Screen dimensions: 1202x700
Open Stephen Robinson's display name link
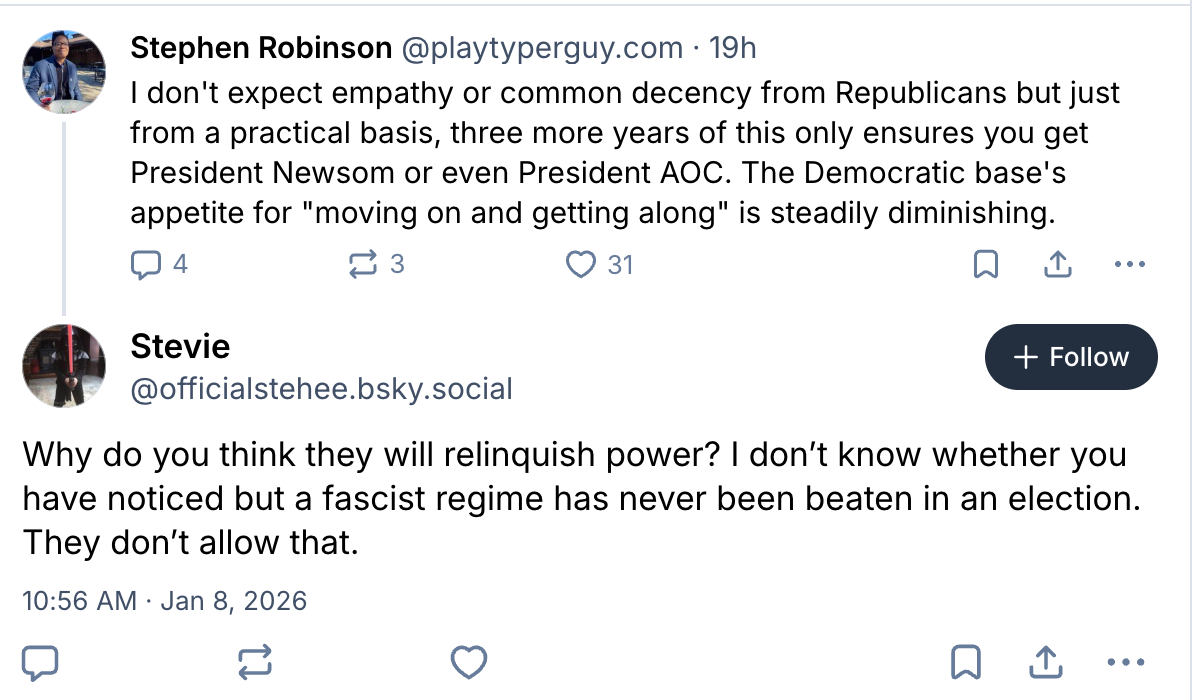tap(260, 47)
